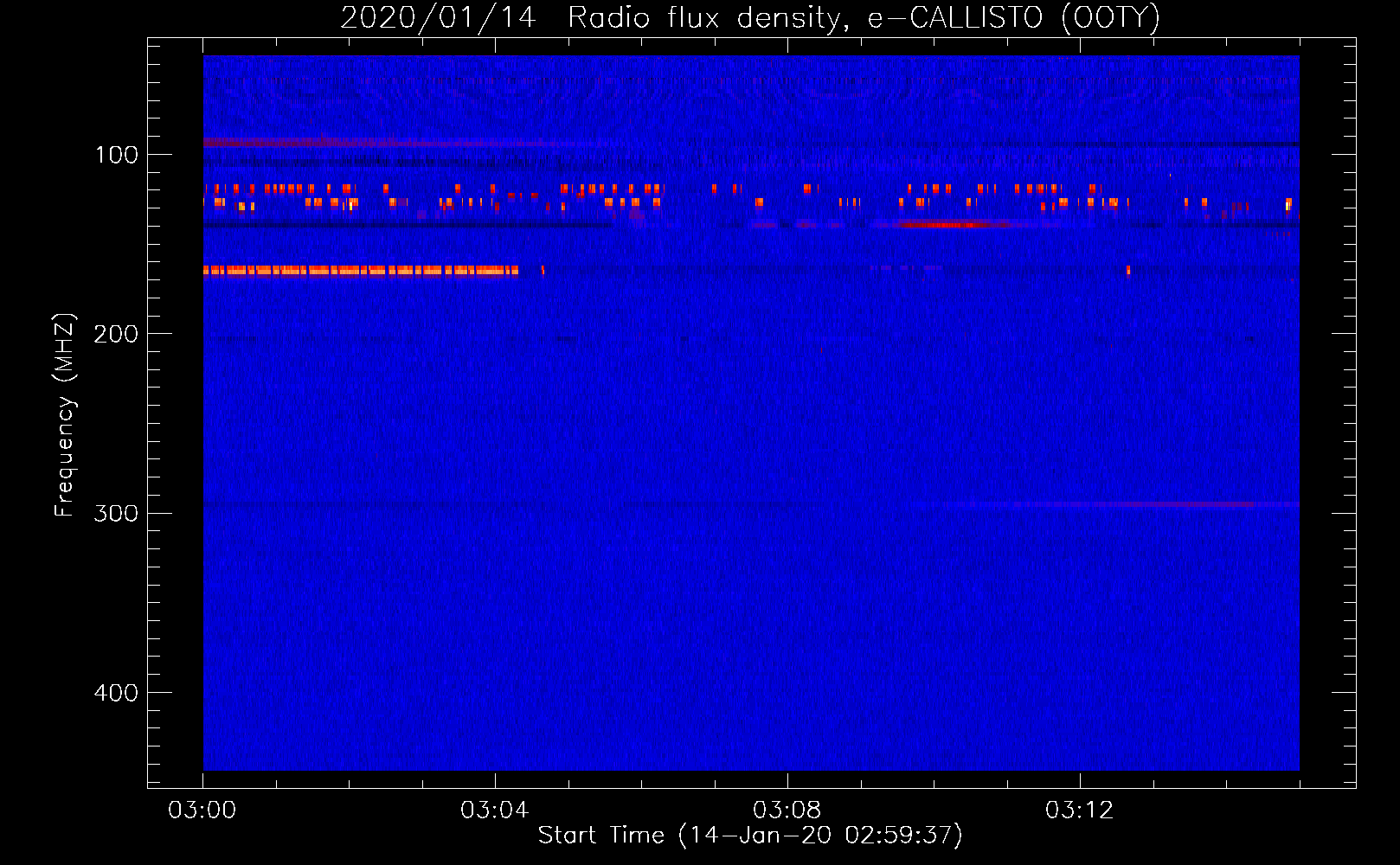Click the 300 frequency tick label
Screen dimensions: 1400x865
[x=116, y=513]
